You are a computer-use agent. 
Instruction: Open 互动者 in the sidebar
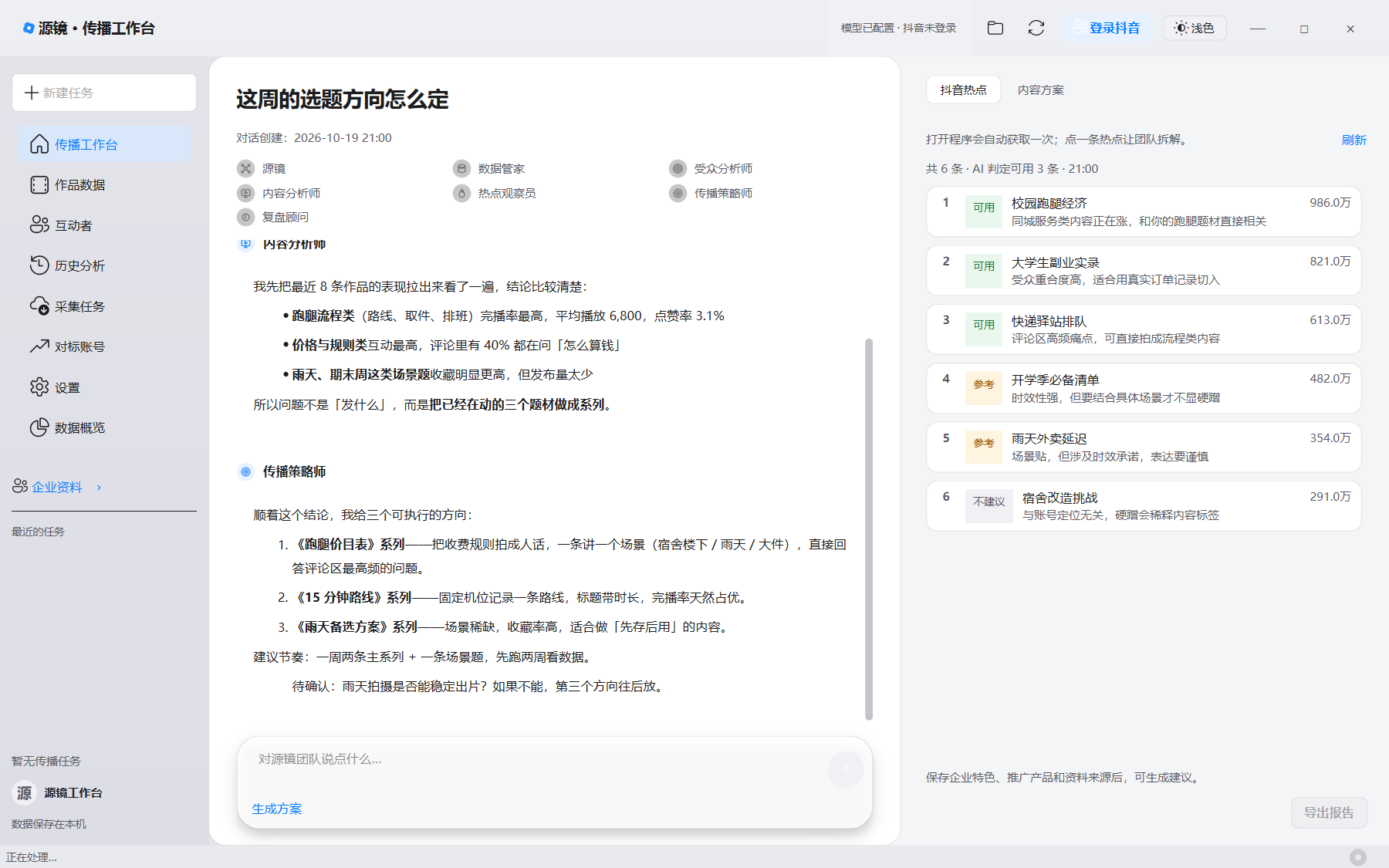(x=104, y=225)
